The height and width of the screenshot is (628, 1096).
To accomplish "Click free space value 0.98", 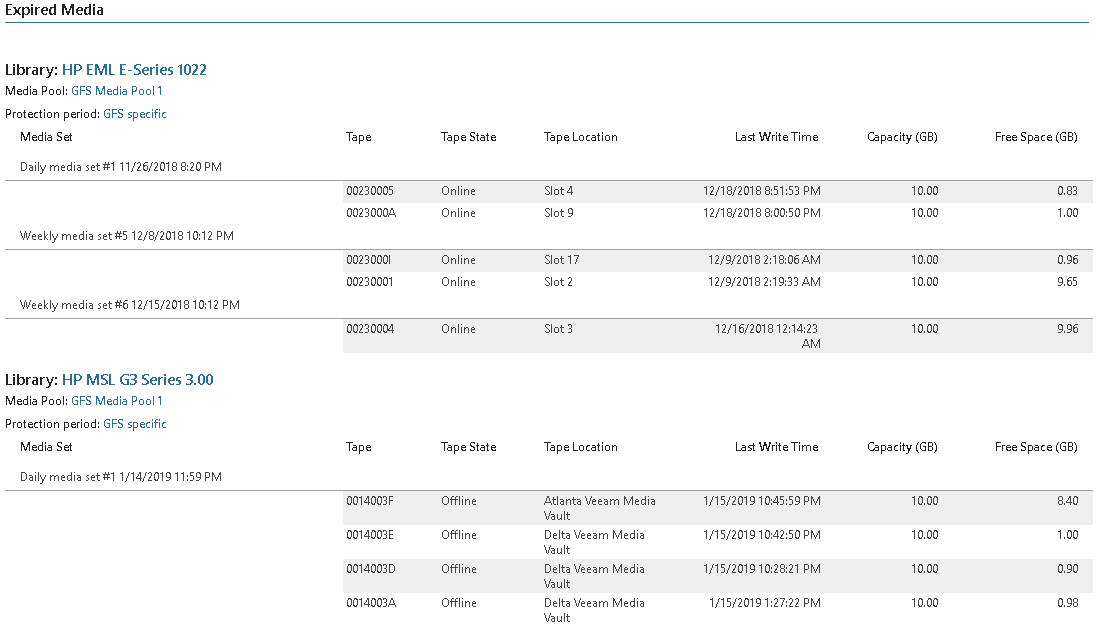I will click(x=1067, y=603).
